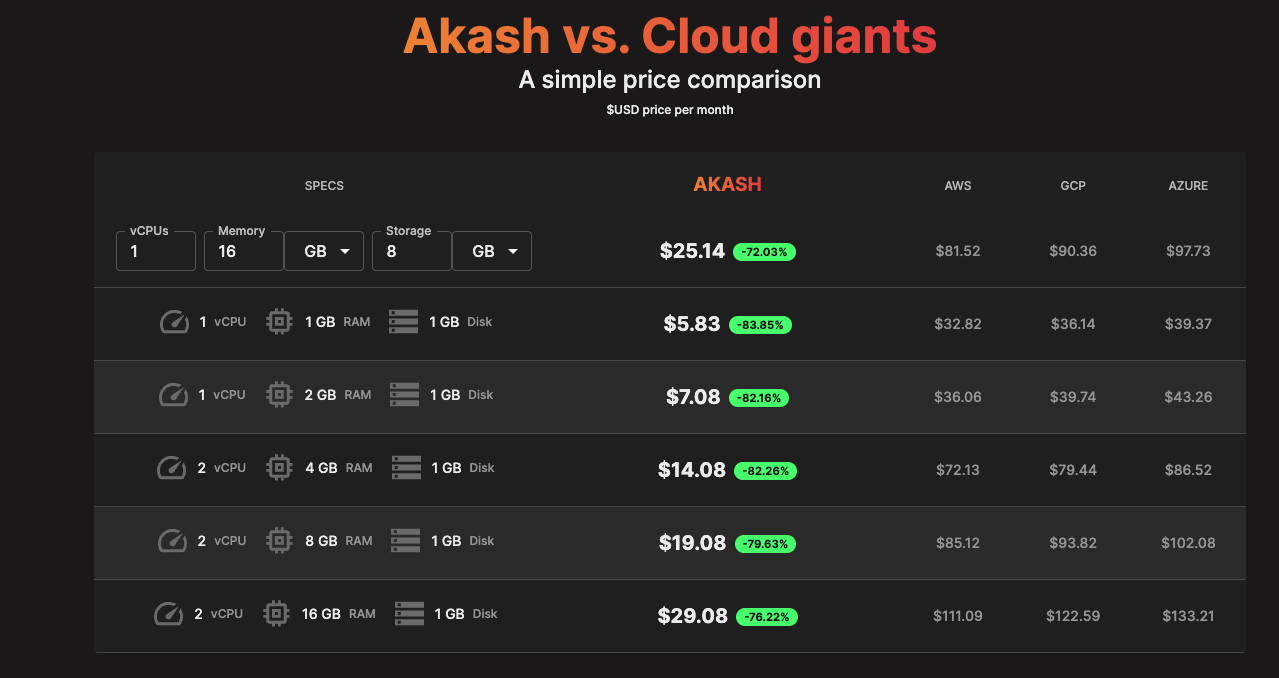Click the -72.03% savings badge
Screen dimensions: 1279x678
(765, 252)
